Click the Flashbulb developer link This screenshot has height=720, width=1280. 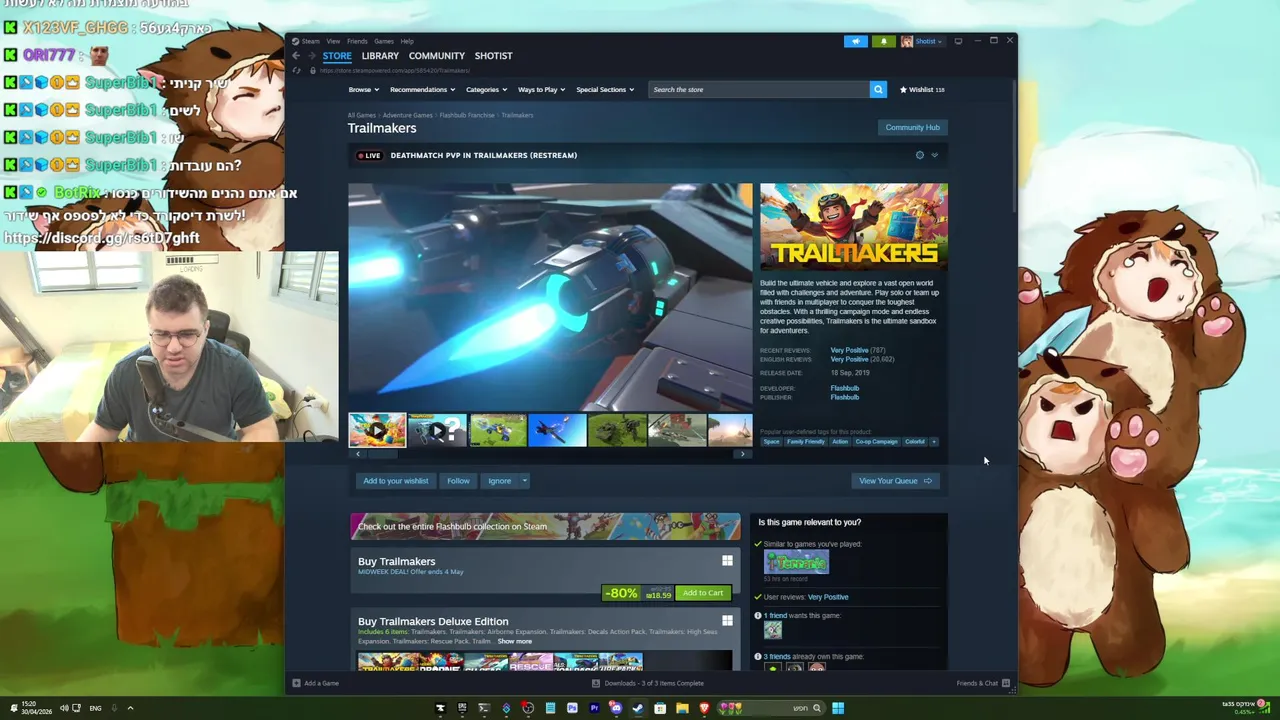point(844,388)
